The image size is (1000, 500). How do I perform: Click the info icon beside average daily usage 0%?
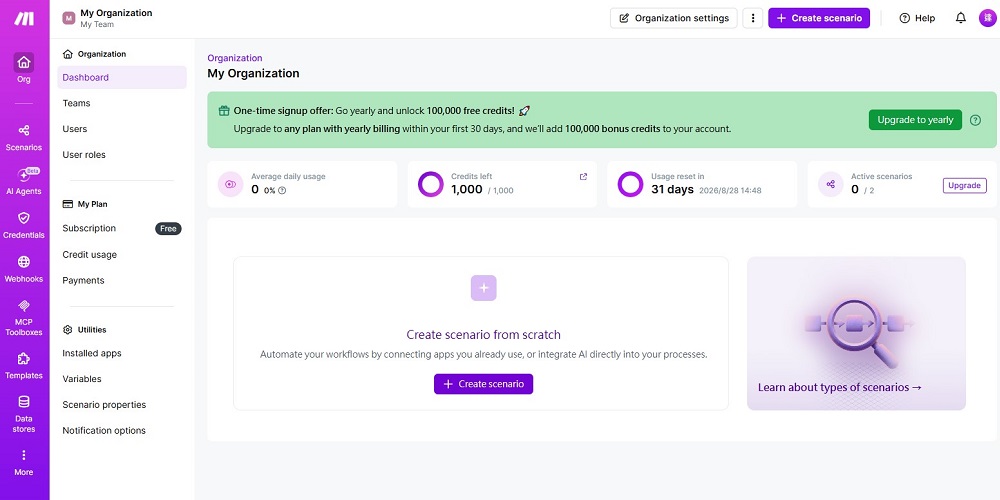point(283,190)
